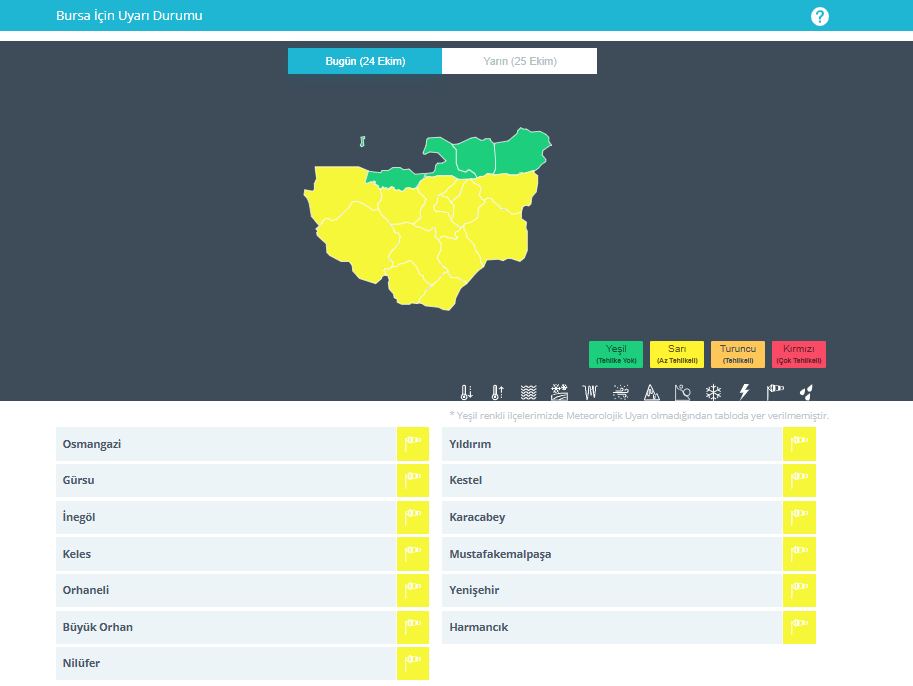This screenshot has width=913, height=686.
Task: Switch to Yarın (25 Ekim) tab
Action: [519, 61]
